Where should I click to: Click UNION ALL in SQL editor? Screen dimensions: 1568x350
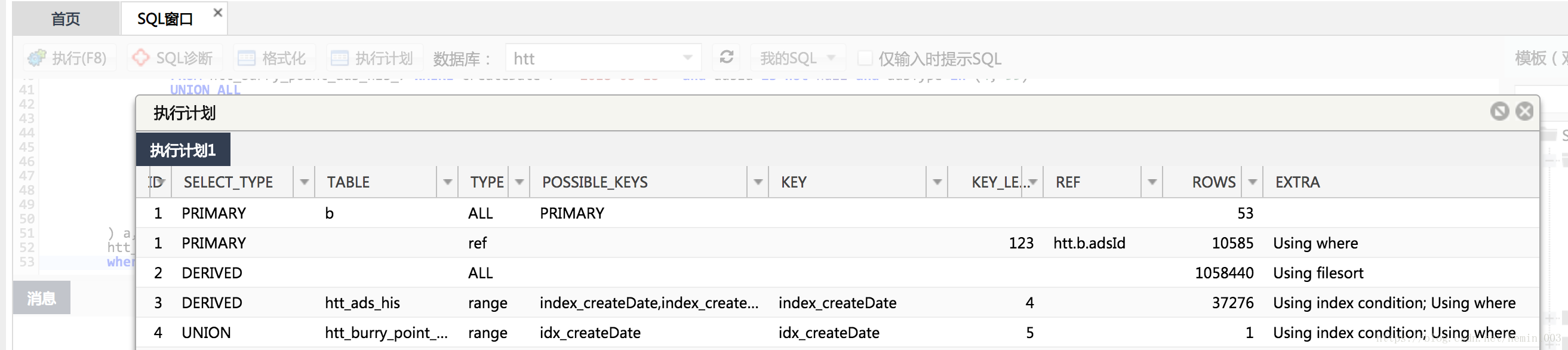(x=205, y=90)
